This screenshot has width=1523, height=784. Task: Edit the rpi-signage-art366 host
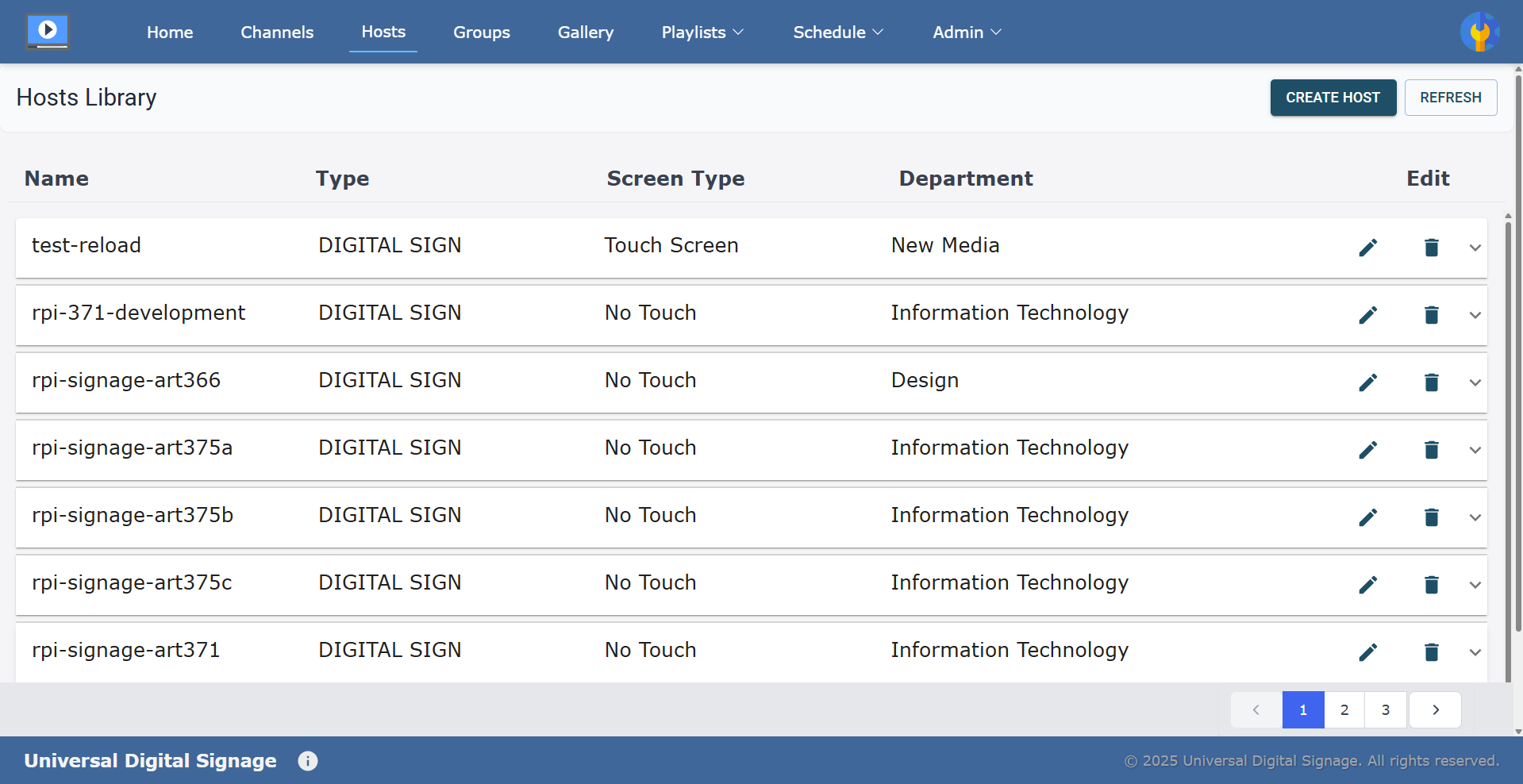(x=1367, y=382)
